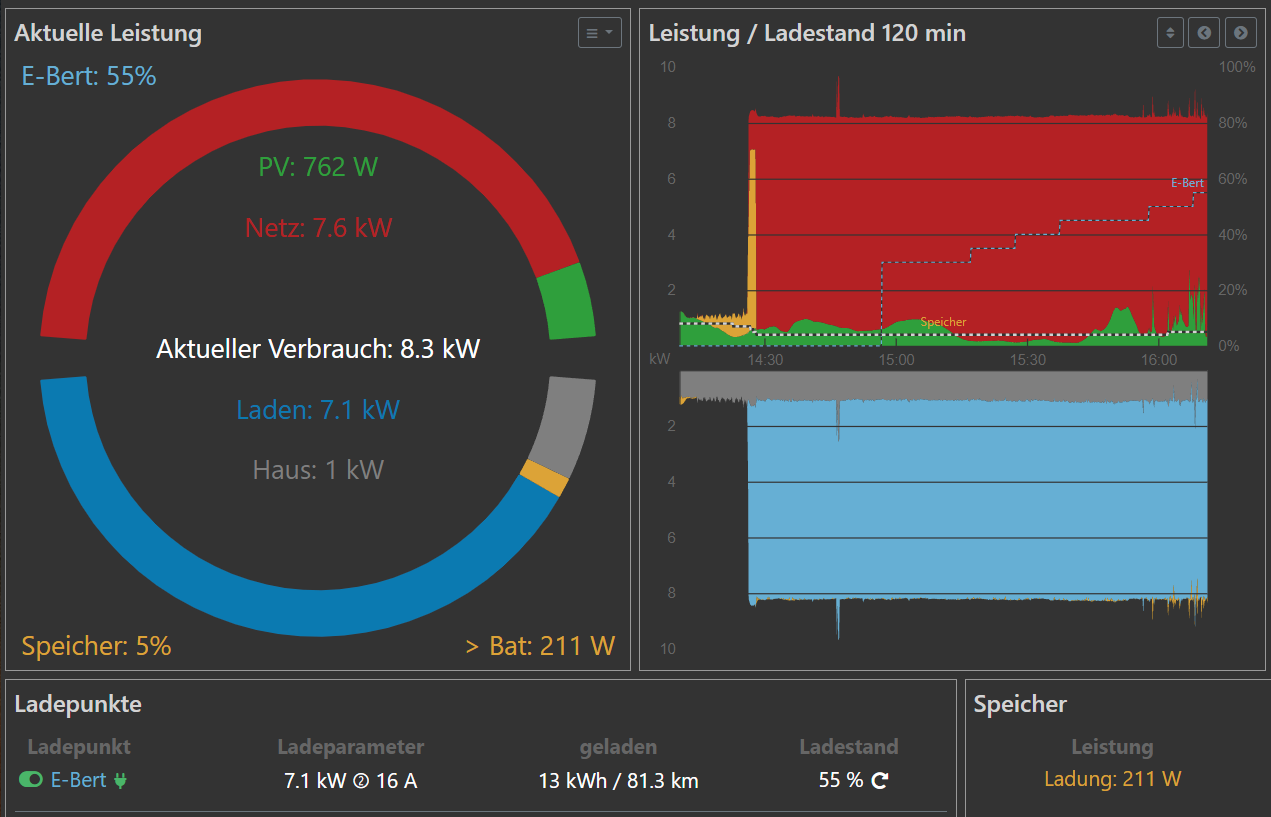Screen dimensions: 1271x817
Task: Click the up/down arrows button above the graph
Action: tap(1170, 33)
